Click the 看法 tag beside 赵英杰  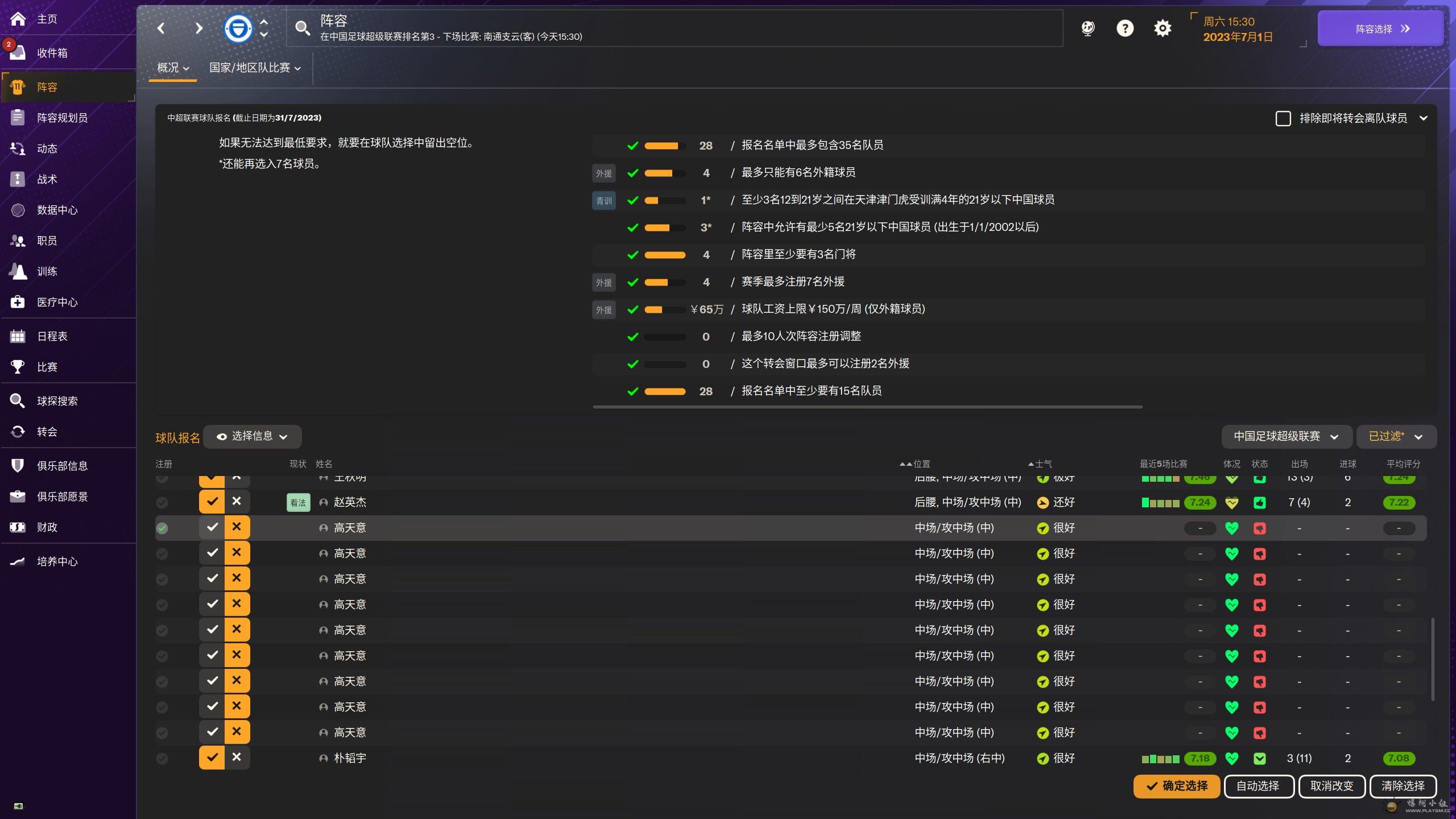click(x=298, y=502)
